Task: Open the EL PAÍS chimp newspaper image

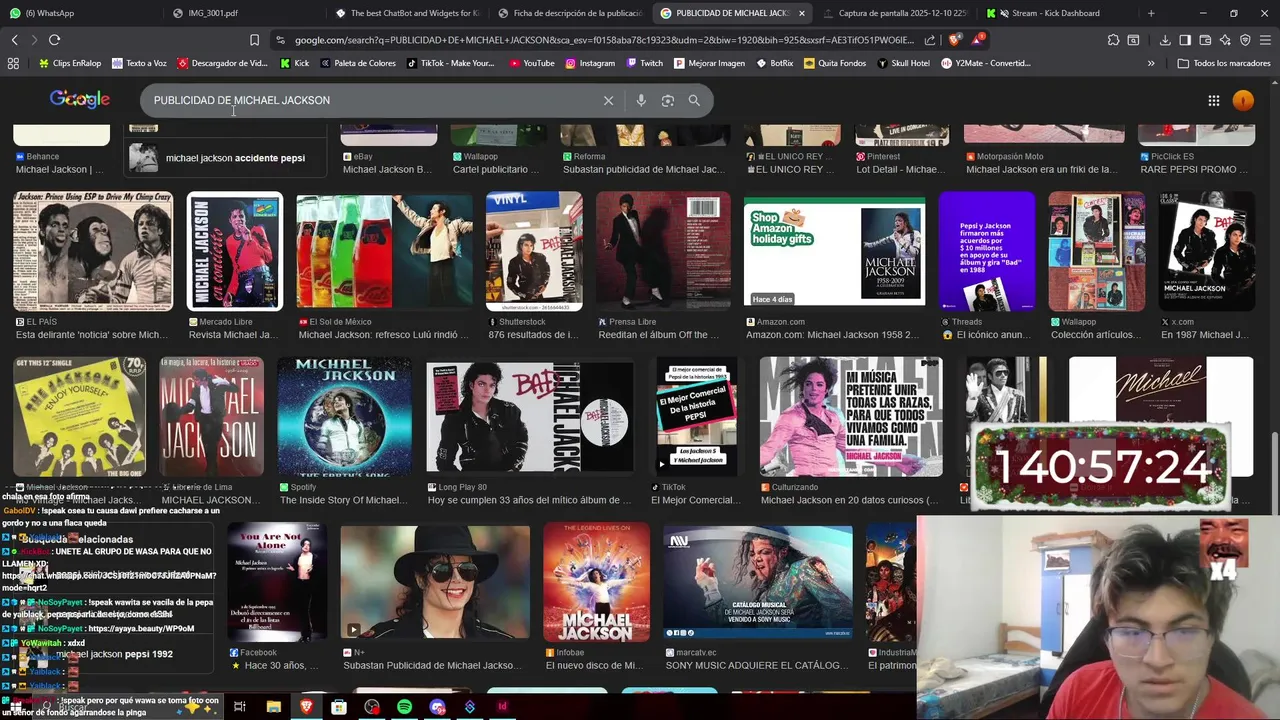Action: pyautogui.click(x=93, y=251)
